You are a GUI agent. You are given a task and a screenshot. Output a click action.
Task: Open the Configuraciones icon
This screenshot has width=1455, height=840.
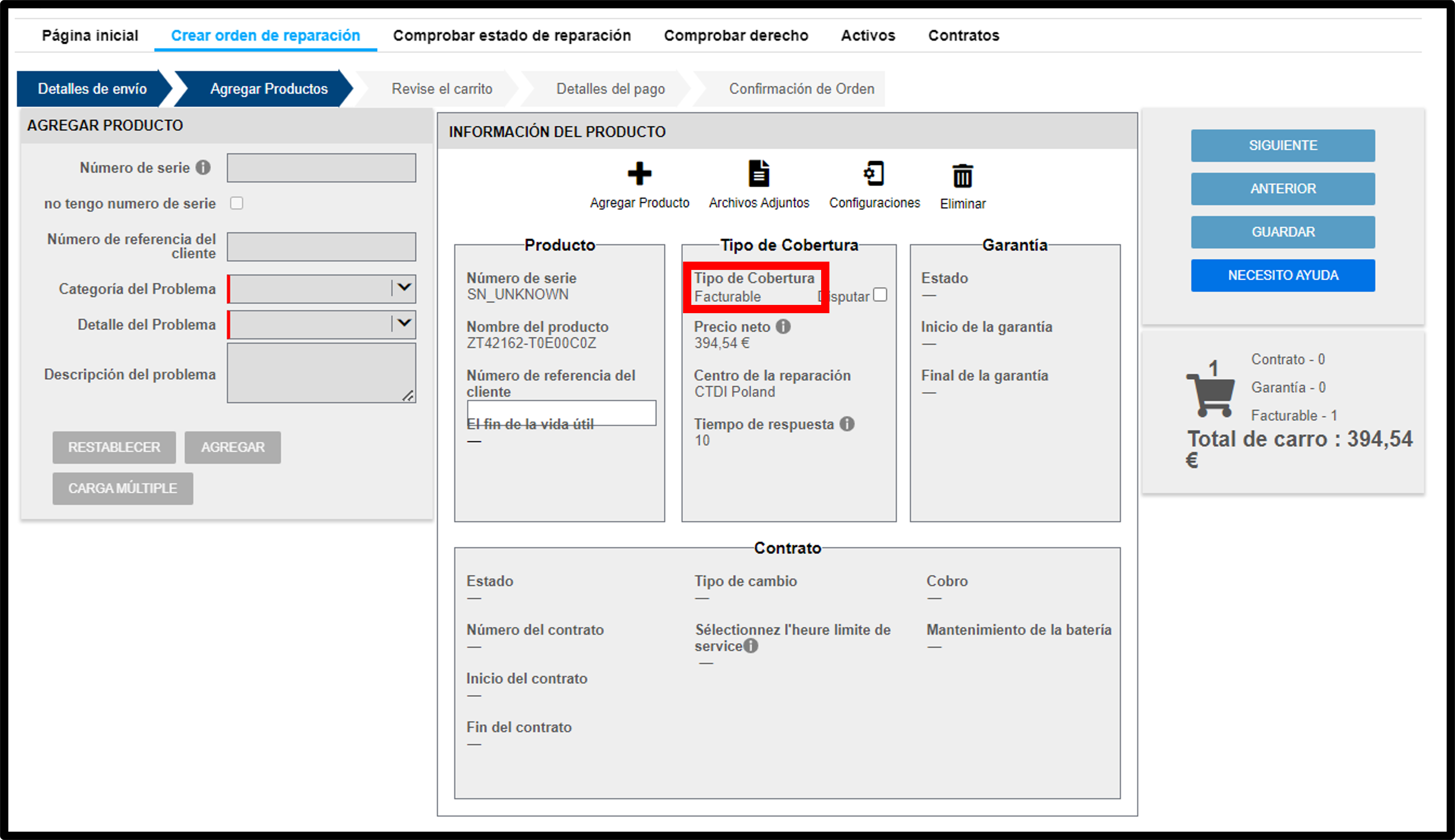point(873,174)
